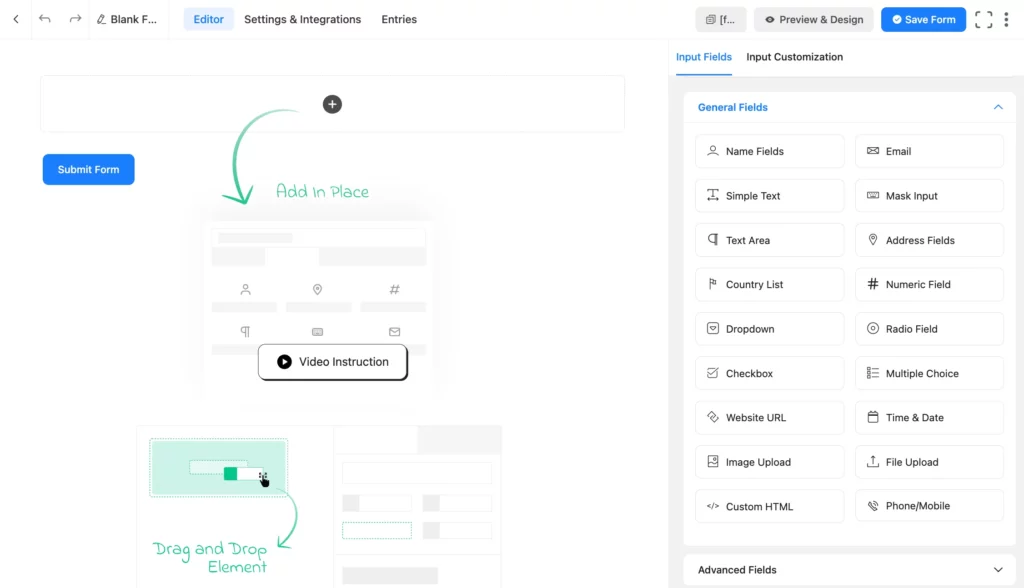Insert a Checkbox field

tap(769, 373)
